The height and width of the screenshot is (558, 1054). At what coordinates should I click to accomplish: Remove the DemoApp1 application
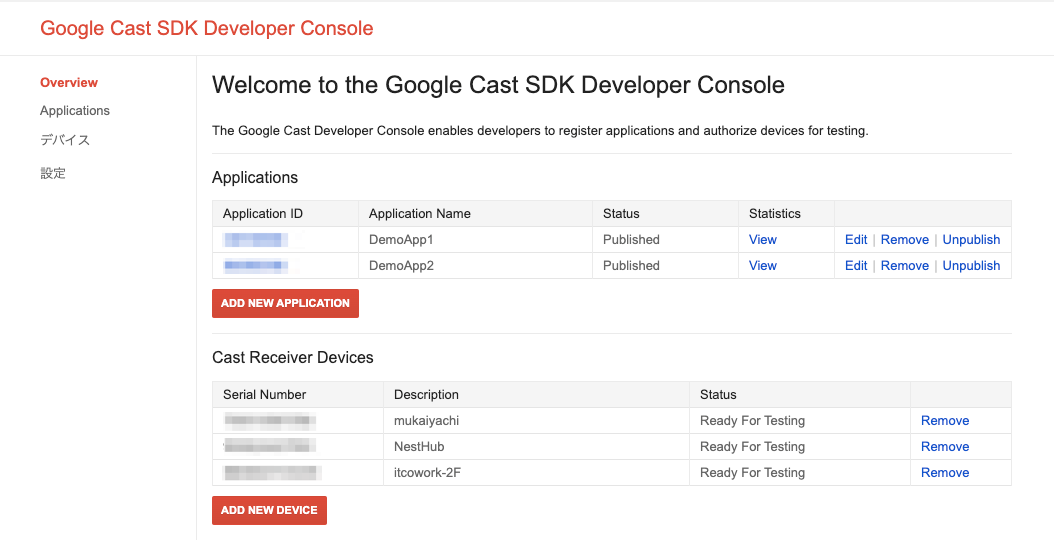click(x=905, y=239)
